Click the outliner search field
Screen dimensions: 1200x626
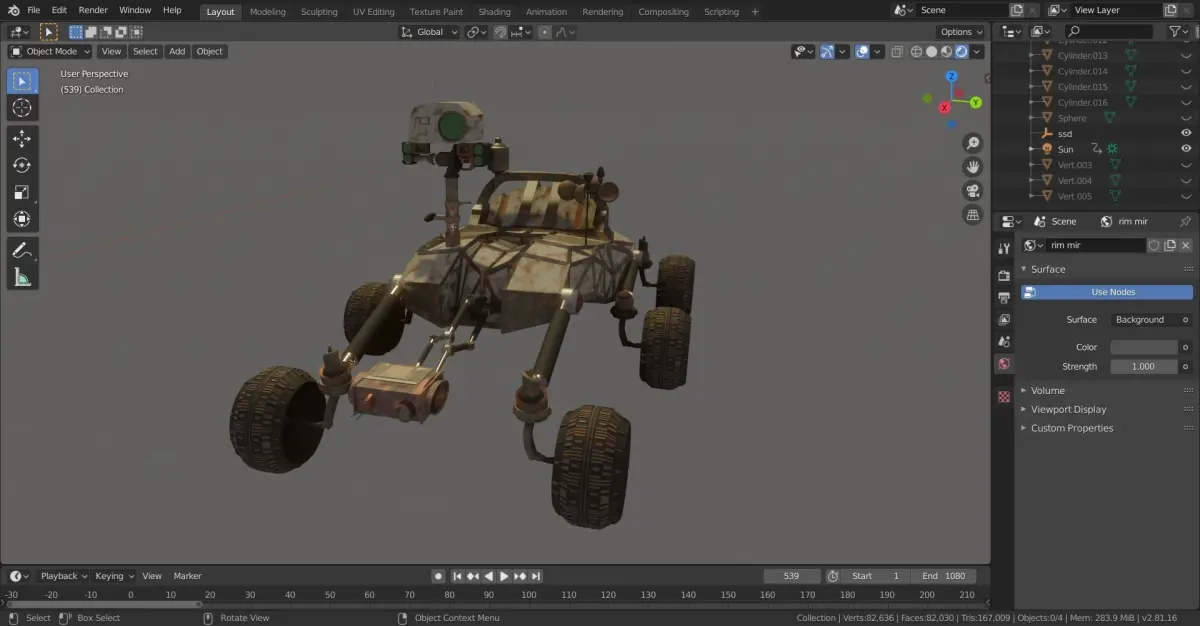[x=1111, y=32]
